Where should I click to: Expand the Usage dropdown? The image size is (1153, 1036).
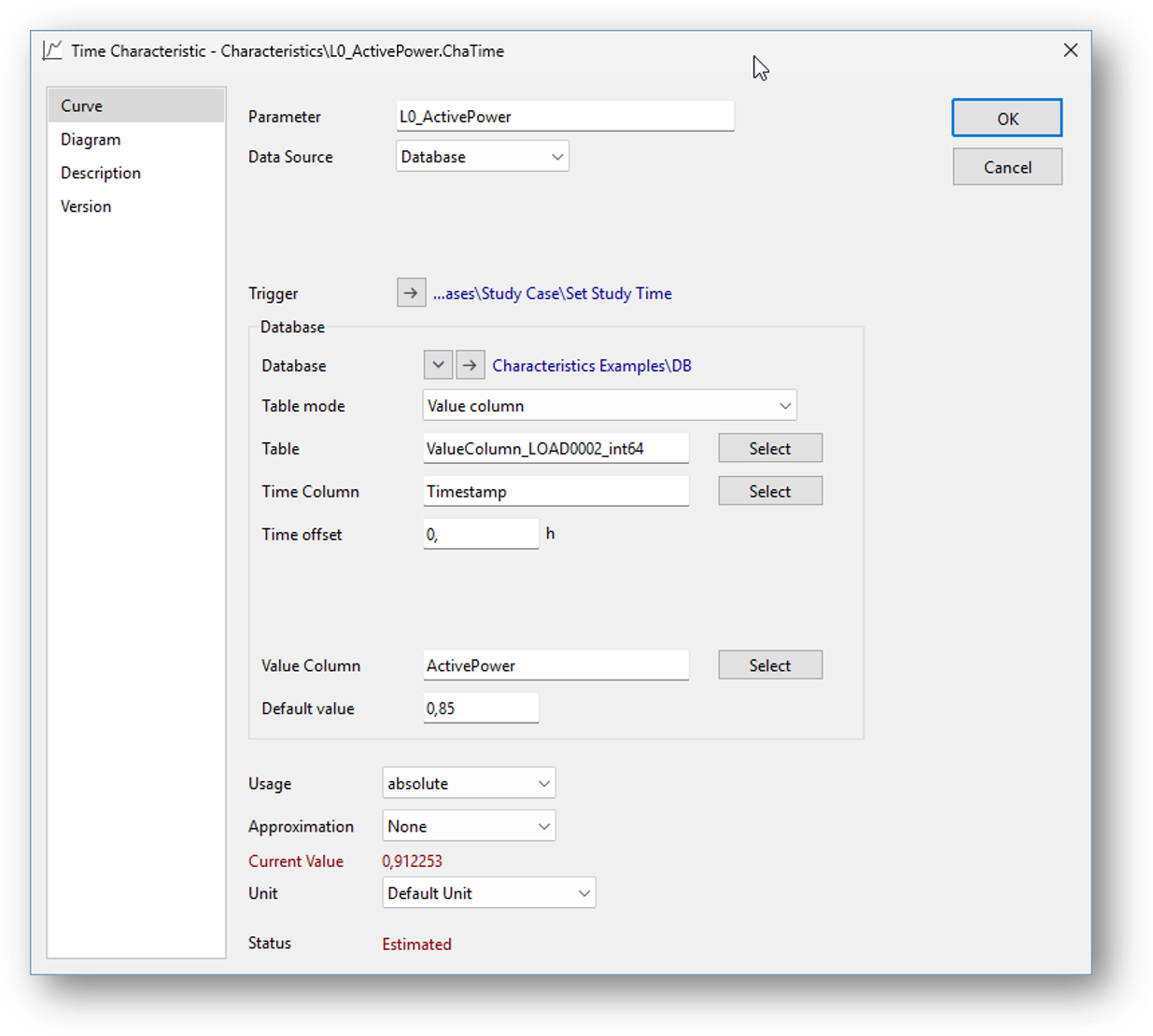[x=469, y=784]
